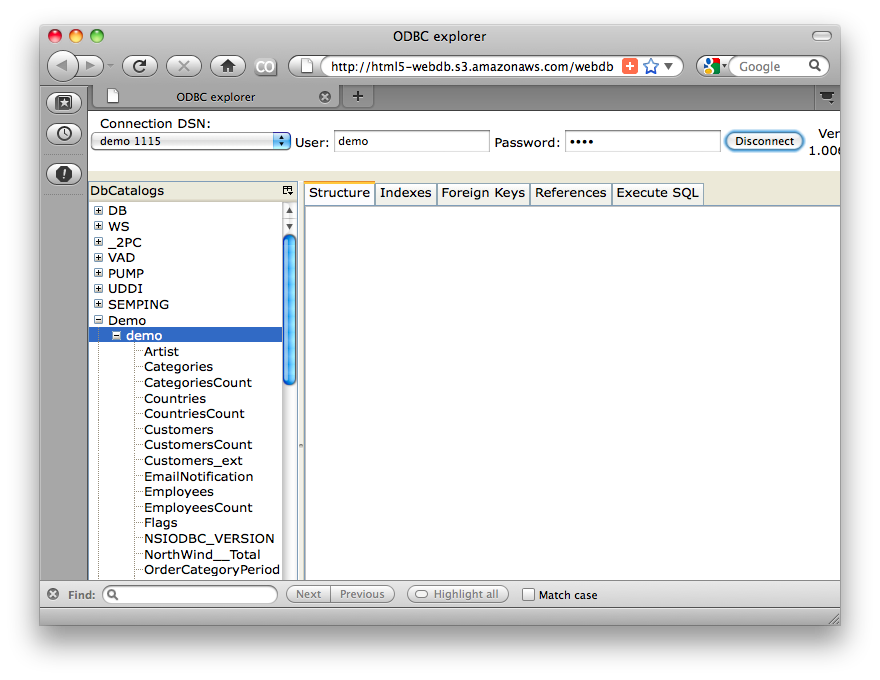Viewport: 880px width, 680px height.
Task: Enable the Match case checkbox
Action: click(x=529, y=594)
